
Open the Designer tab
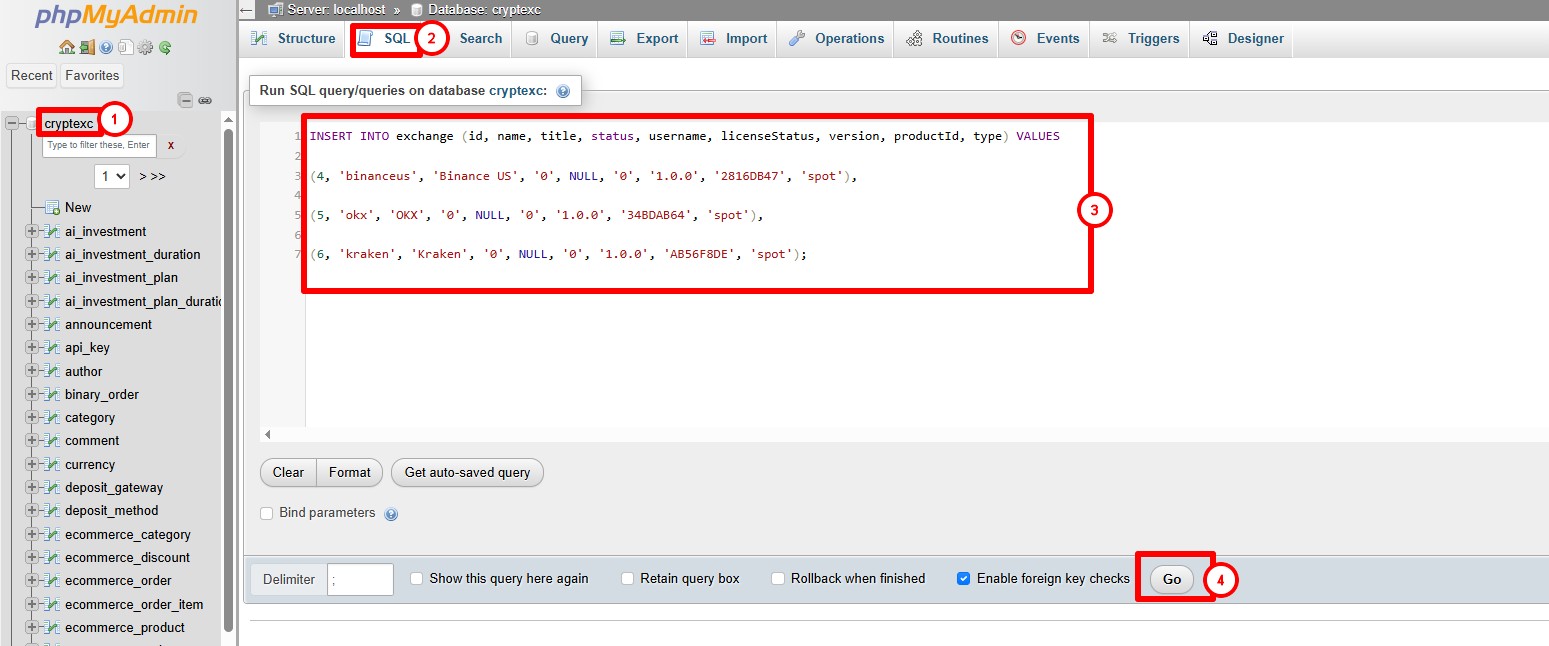tap(1243, 38)
